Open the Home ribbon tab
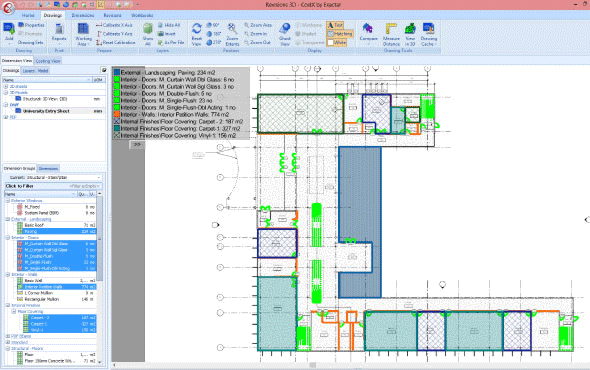This screenshot has width=590, height=370. pos(28,15)
